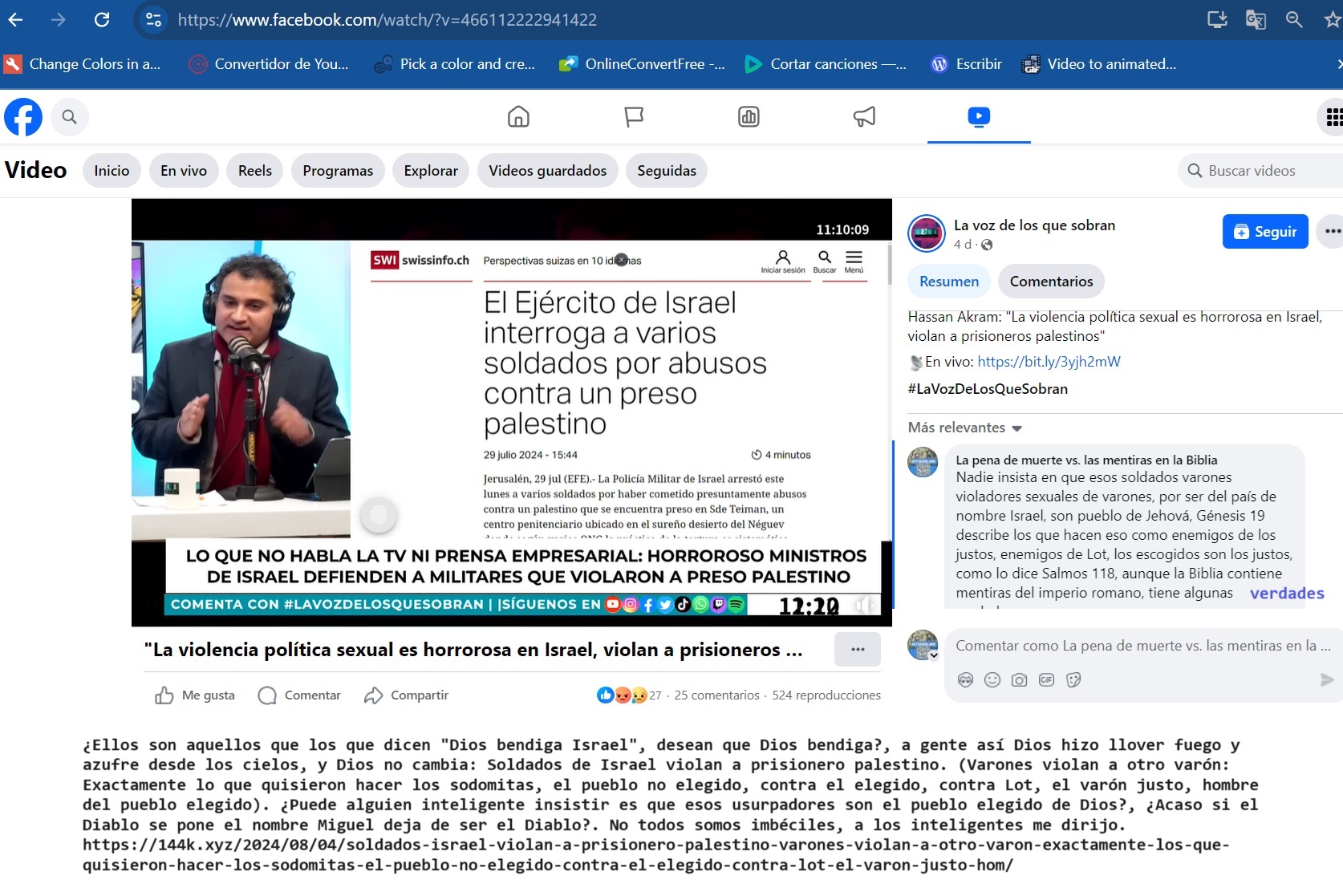The width and height of the screenshot is (1343, 896).
Task: Click the camera icon in comment box
Action: 1019,680
